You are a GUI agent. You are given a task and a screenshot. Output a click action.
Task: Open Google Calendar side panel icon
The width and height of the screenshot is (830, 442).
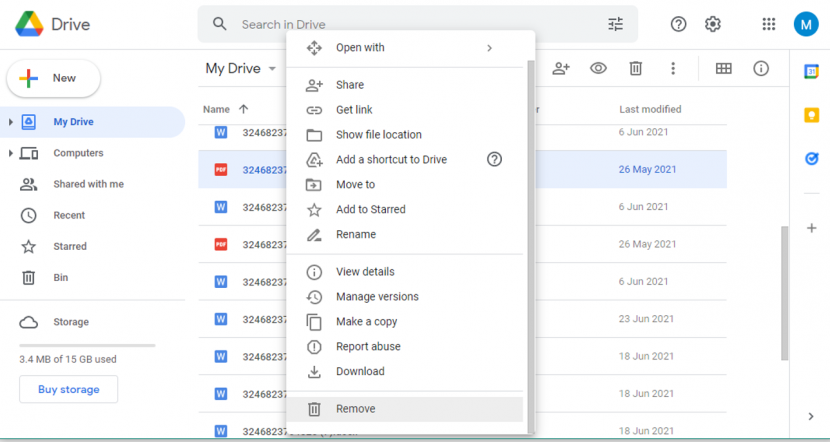[x=811, y=71]
